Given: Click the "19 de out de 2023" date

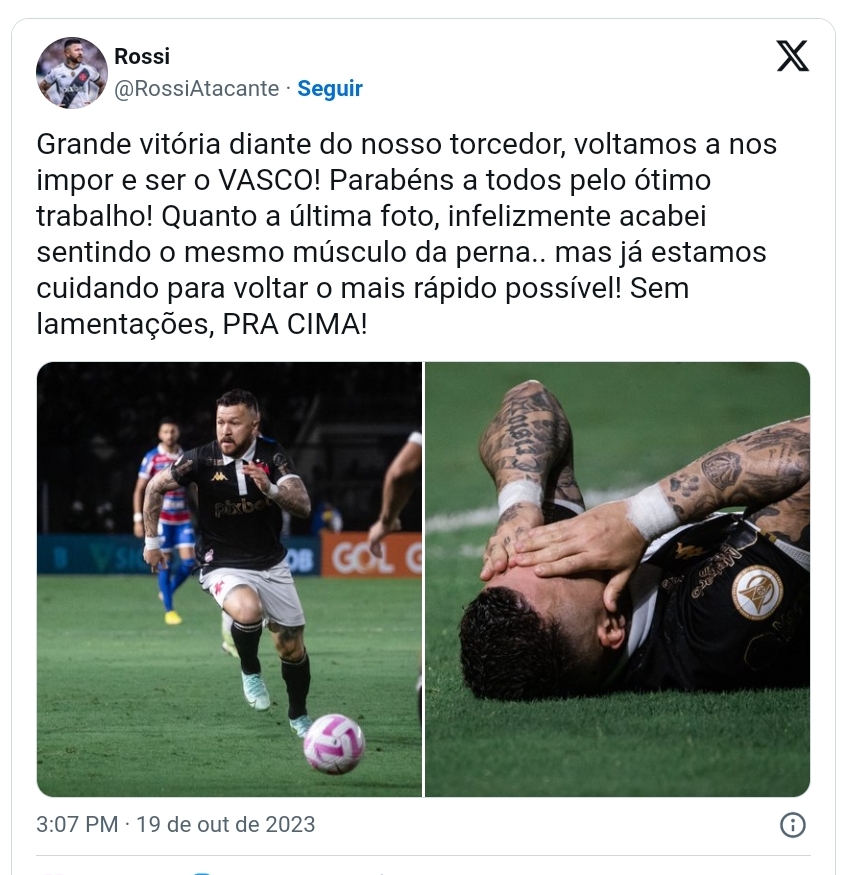Looking at the screenshot, I should pyautogui.click(x=225, y=824).
